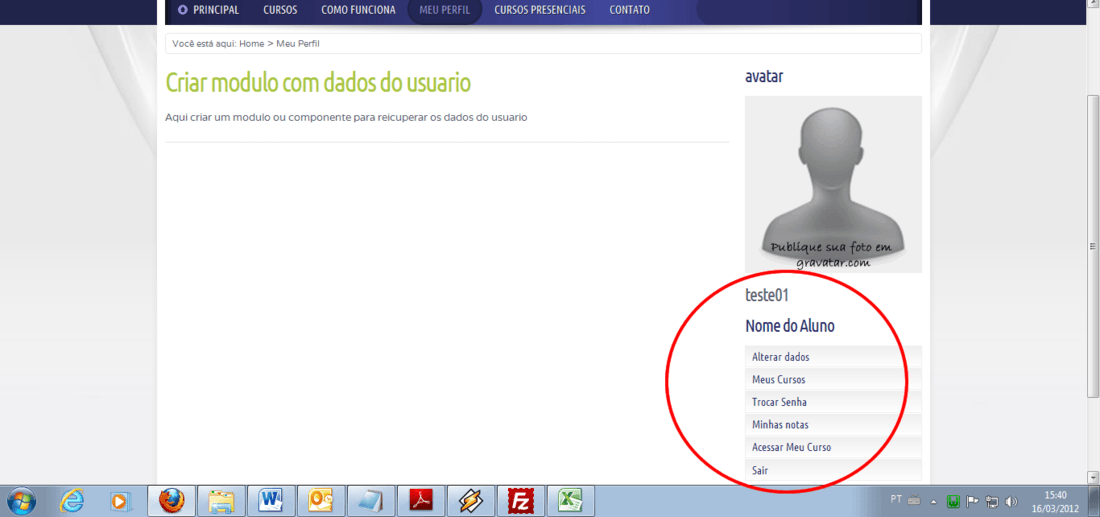The height and width of the screenshot is (517, 1100).
Task: Open CURSOS PRESENCIAIS menu item
Action: (539, 10)
